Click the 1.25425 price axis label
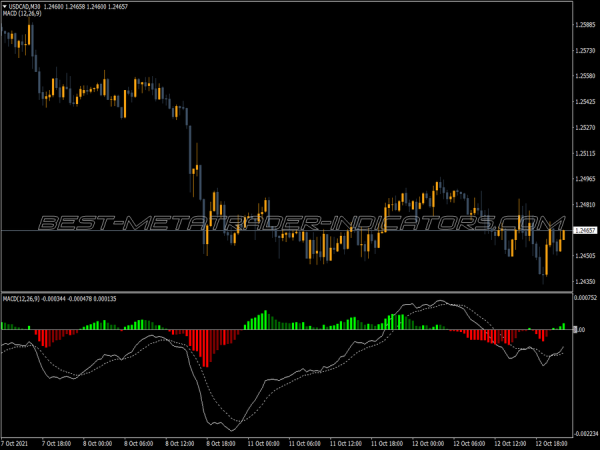Screen dimensions: 600x450 tap(585, 101)
